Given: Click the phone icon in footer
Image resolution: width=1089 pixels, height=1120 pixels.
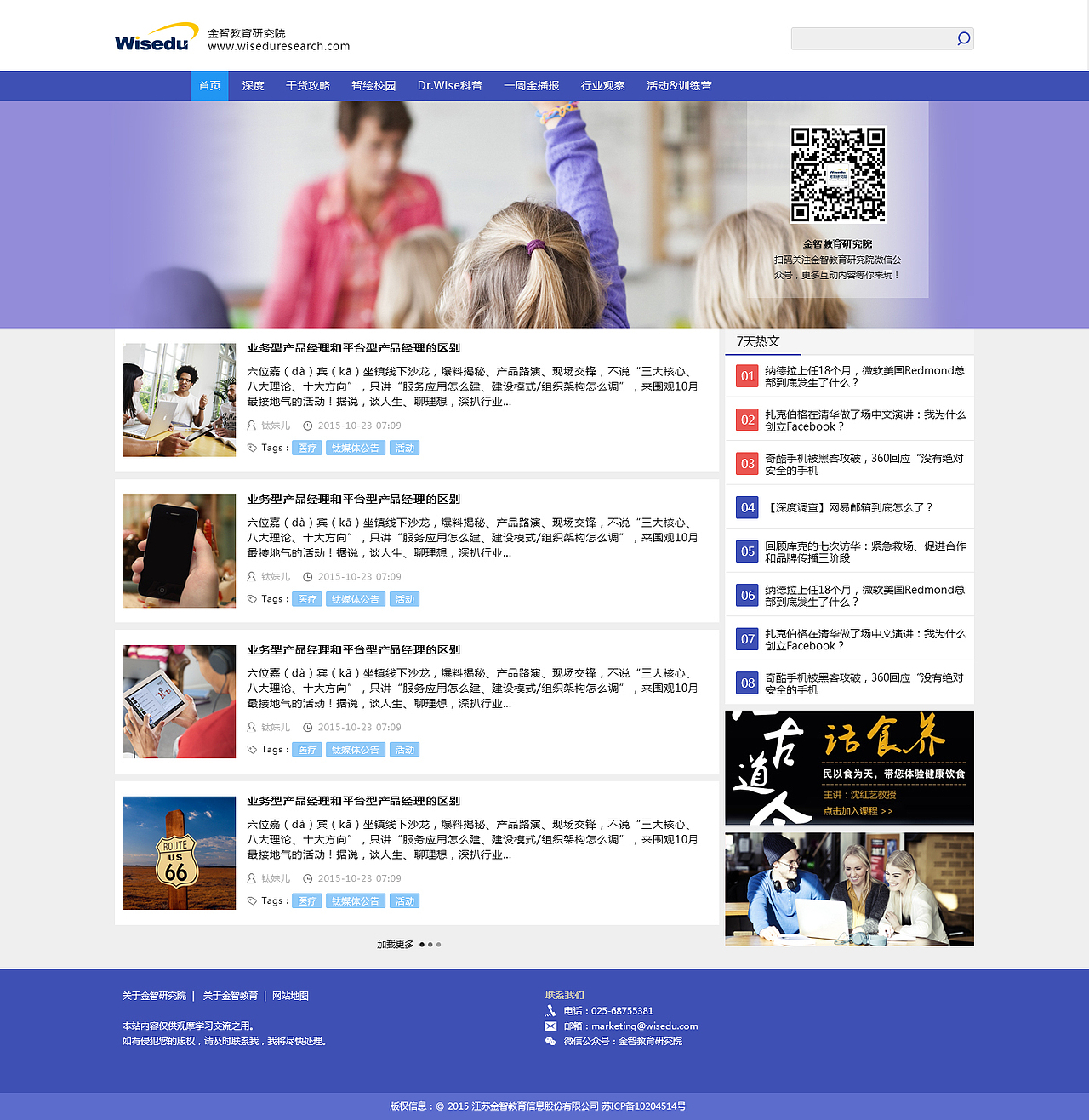Looking at the screenshot, I should 550,1011.
